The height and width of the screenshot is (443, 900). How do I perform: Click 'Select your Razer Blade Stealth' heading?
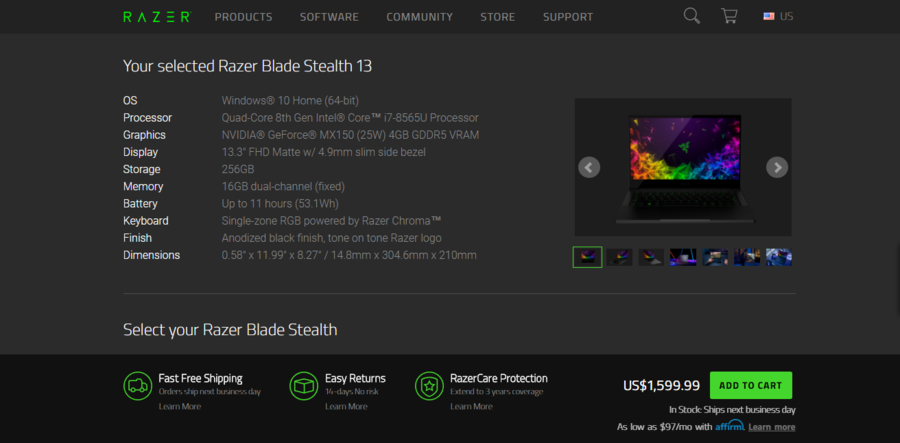tap(230, 330)
